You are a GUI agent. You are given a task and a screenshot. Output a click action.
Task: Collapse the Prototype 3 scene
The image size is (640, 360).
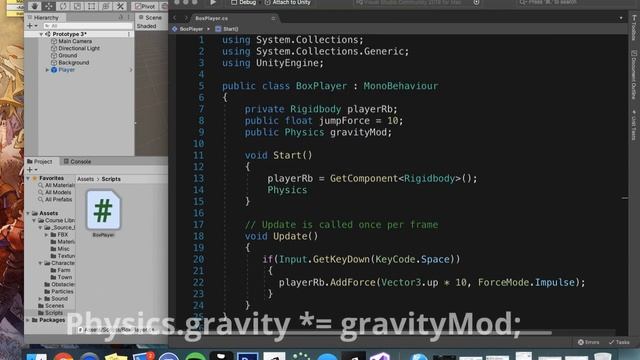41,34
